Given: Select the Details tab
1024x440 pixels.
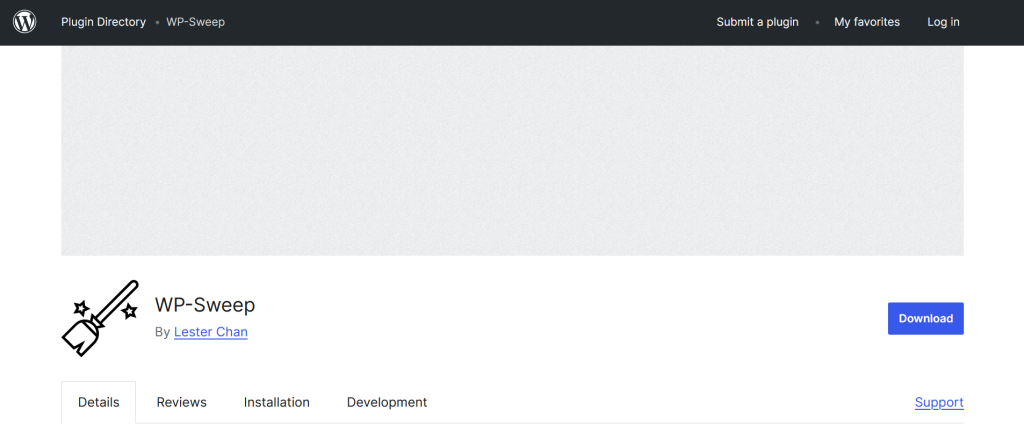Looking at the screenshot, I should coord(99,402).
